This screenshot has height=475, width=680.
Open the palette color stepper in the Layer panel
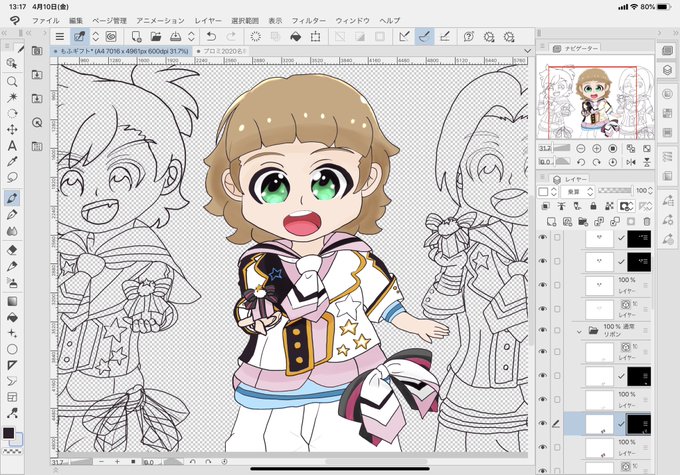[x=554, y=191]
